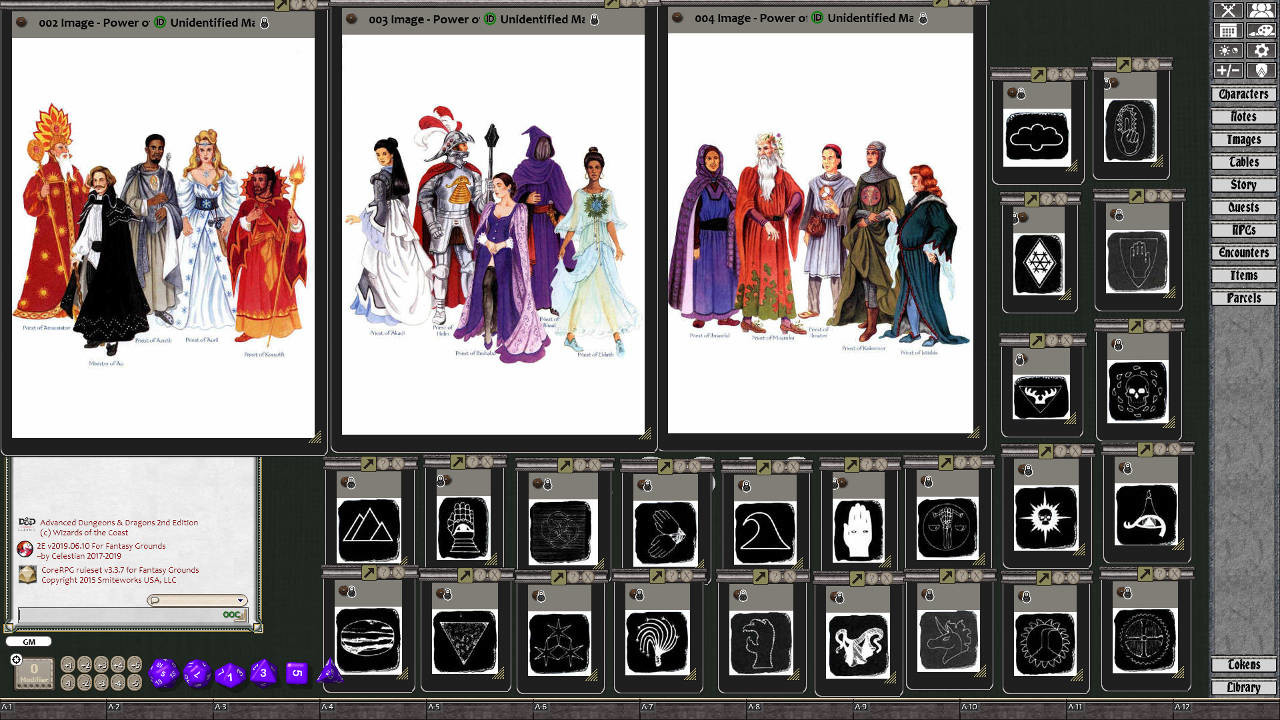Click the lighting effects sun icon
This screenshot has height=720, width=1280.
click(1228, 48)
